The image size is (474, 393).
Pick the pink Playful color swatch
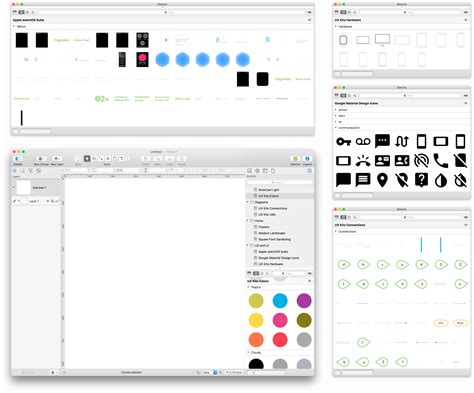[280, 320]
